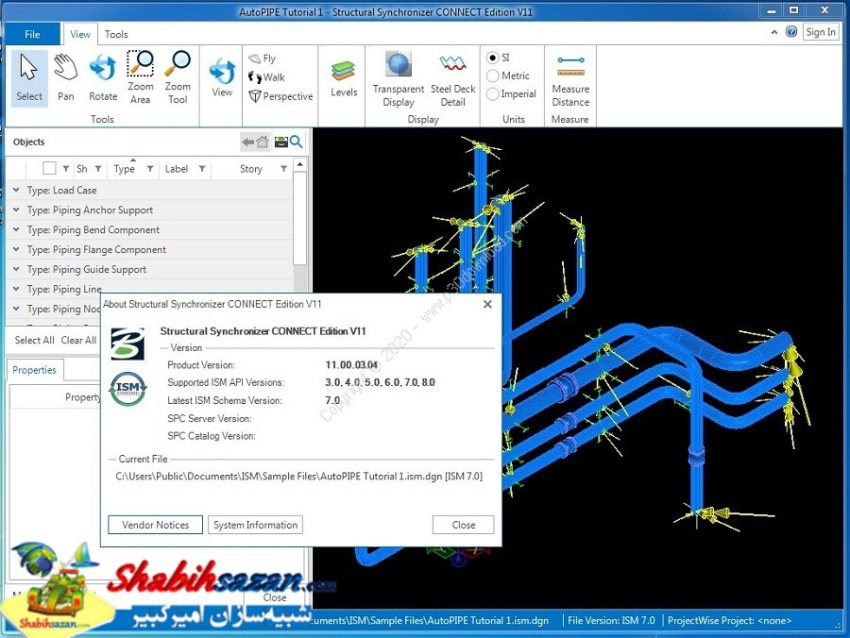The width and height of the screenshot is (850, 638).
Task: Switch to Fly navigation mode
Action: click(263, 59)
